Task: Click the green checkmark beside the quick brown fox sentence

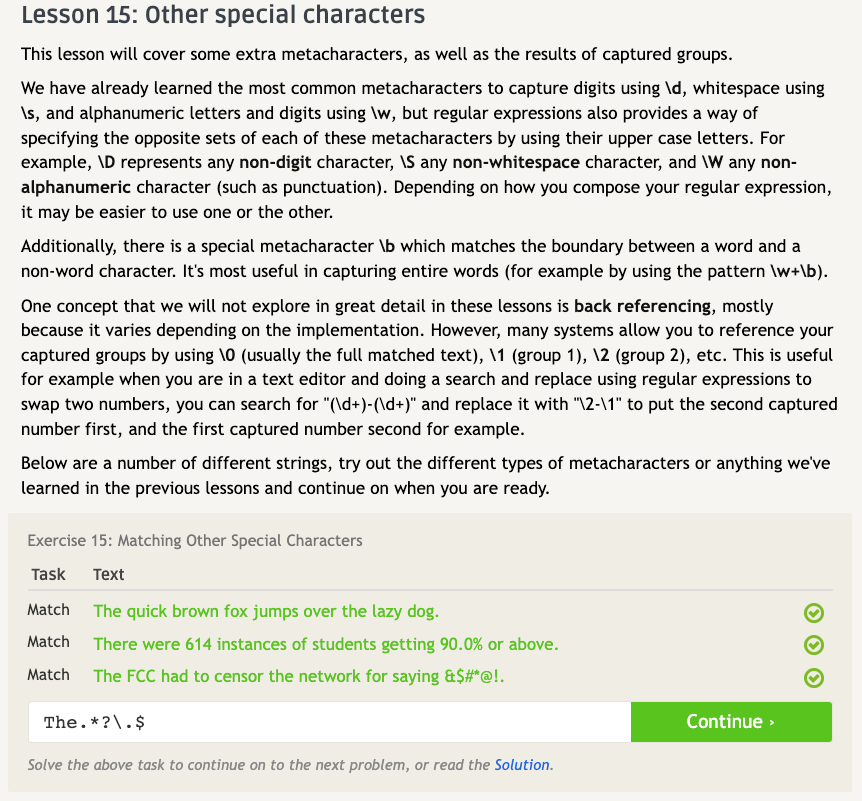Action: (x=814, y=612)
